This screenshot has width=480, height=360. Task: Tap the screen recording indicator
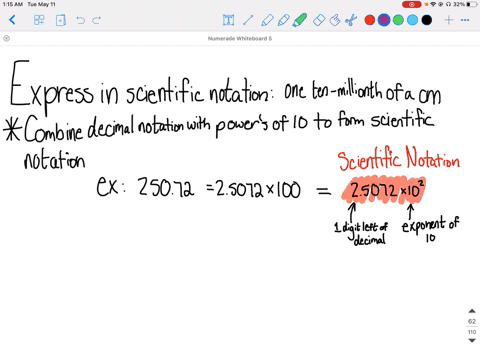coord(412,4)
